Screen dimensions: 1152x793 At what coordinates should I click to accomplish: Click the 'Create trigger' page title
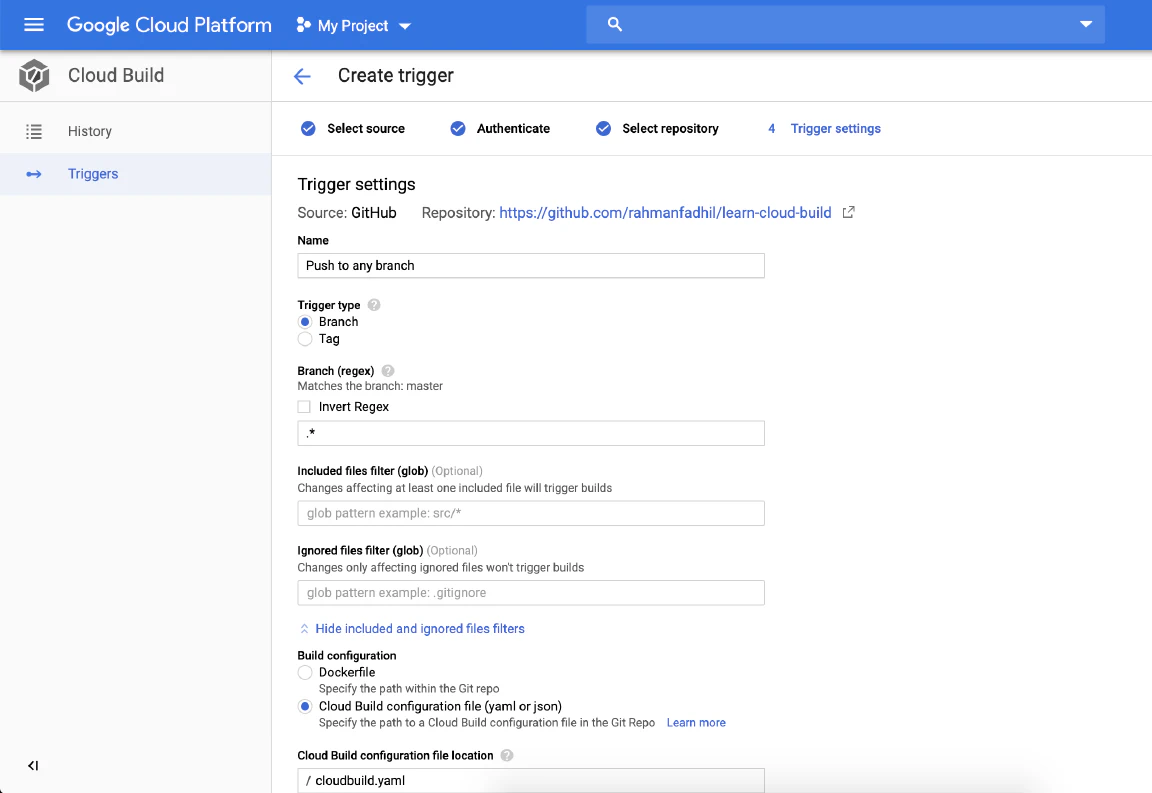396,76
